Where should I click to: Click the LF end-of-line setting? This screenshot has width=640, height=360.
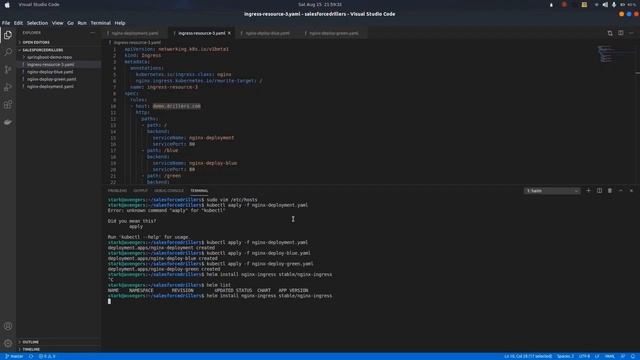click(597, 356)
